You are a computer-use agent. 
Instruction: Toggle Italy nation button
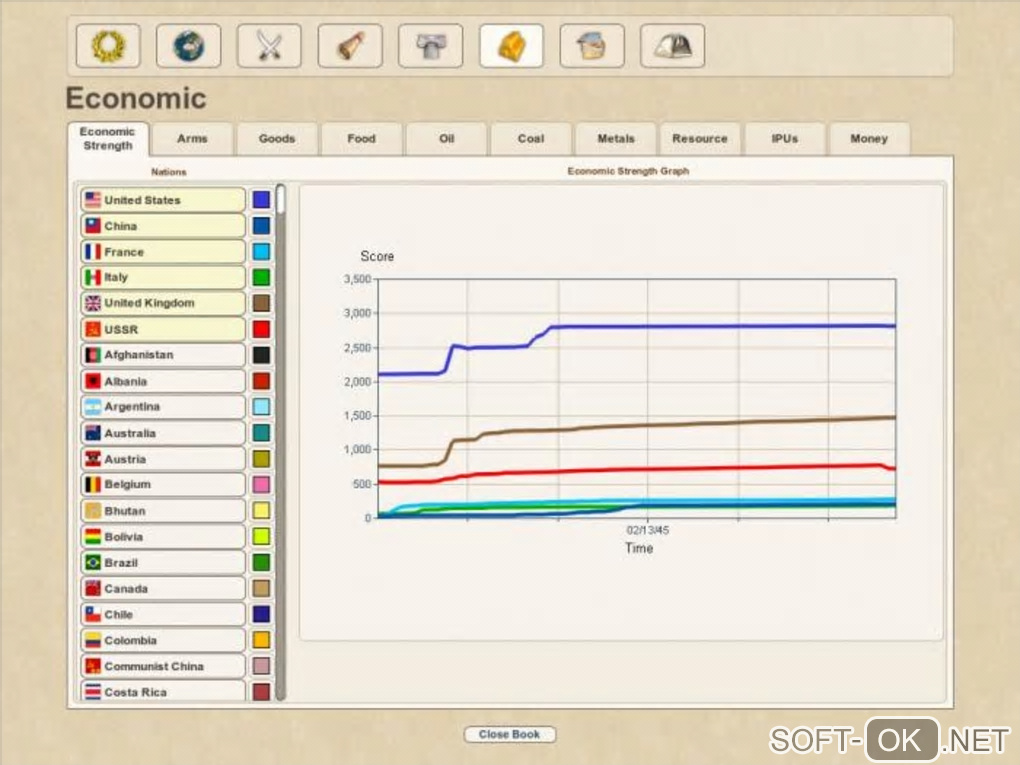(163, 277)
